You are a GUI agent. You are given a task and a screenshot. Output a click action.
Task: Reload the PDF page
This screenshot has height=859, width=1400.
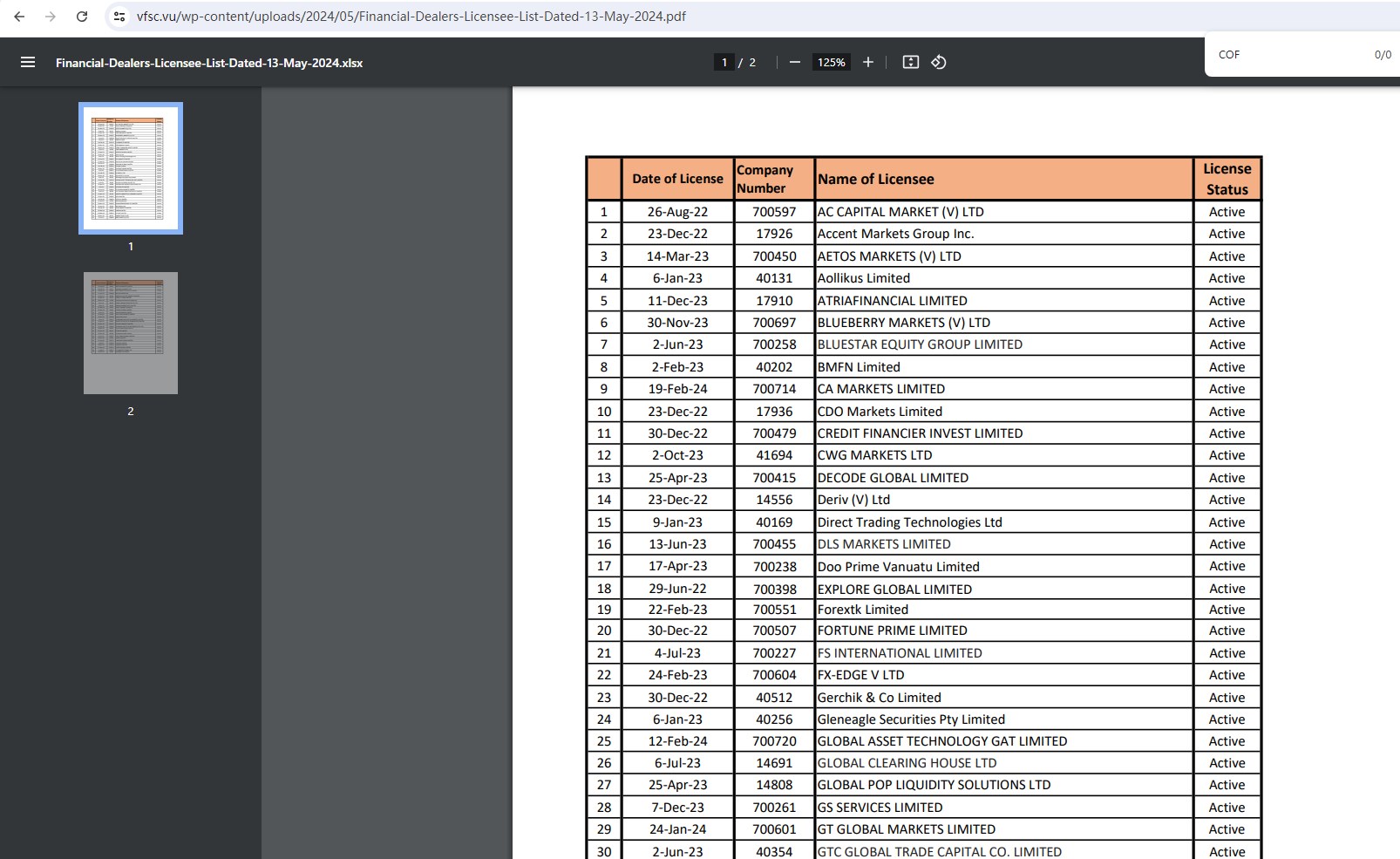(x=82, y=17)
